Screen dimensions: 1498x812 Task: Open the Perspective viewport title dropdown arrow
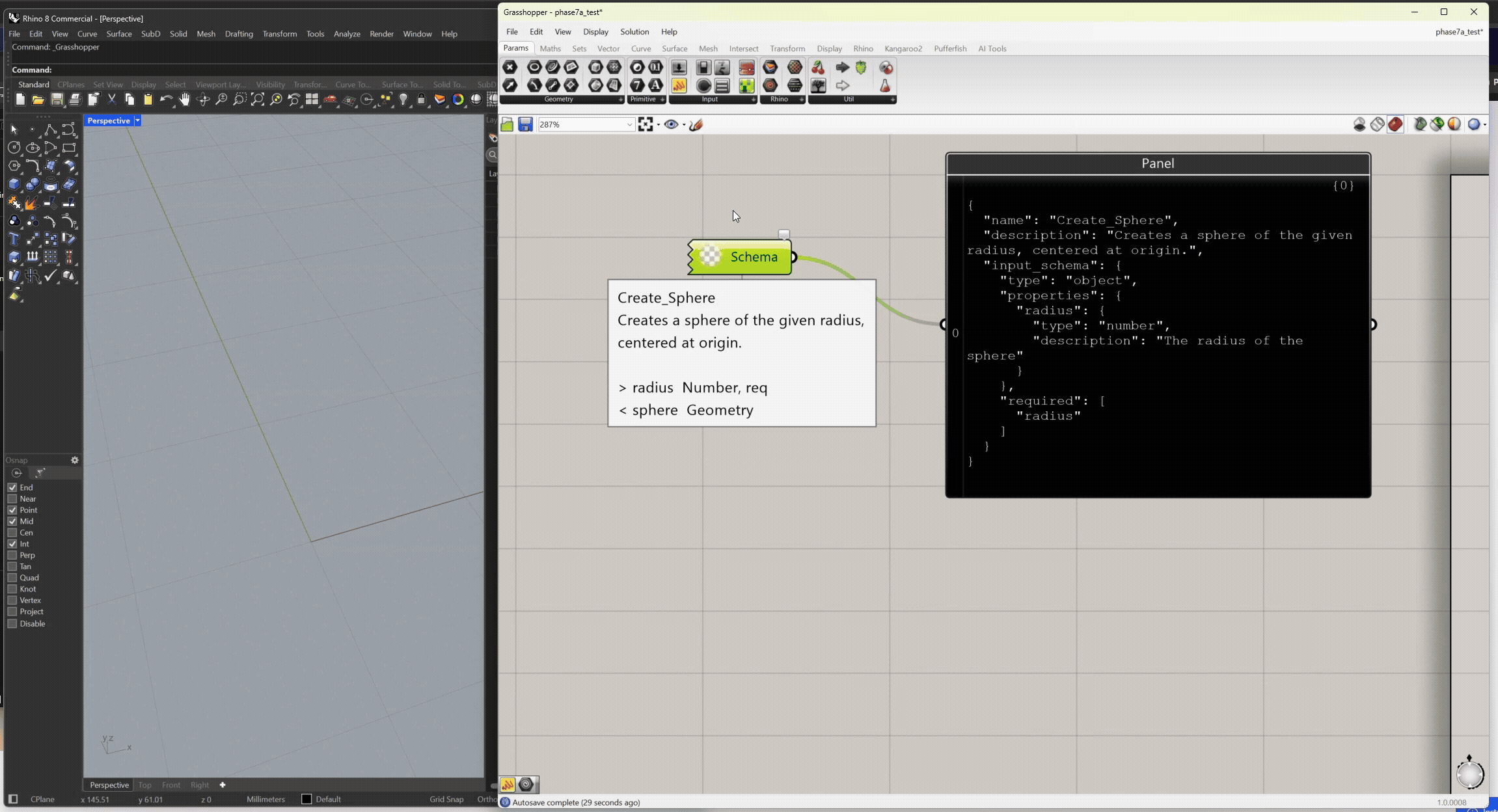pos(137,120)
